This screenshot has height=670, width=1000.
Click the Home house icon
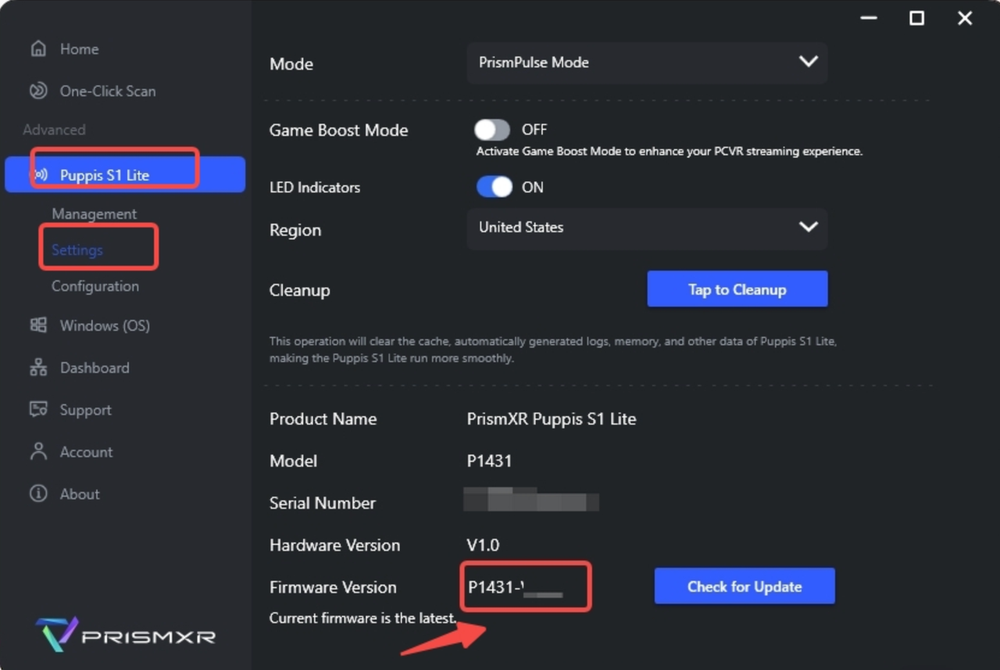pos(39,49)
